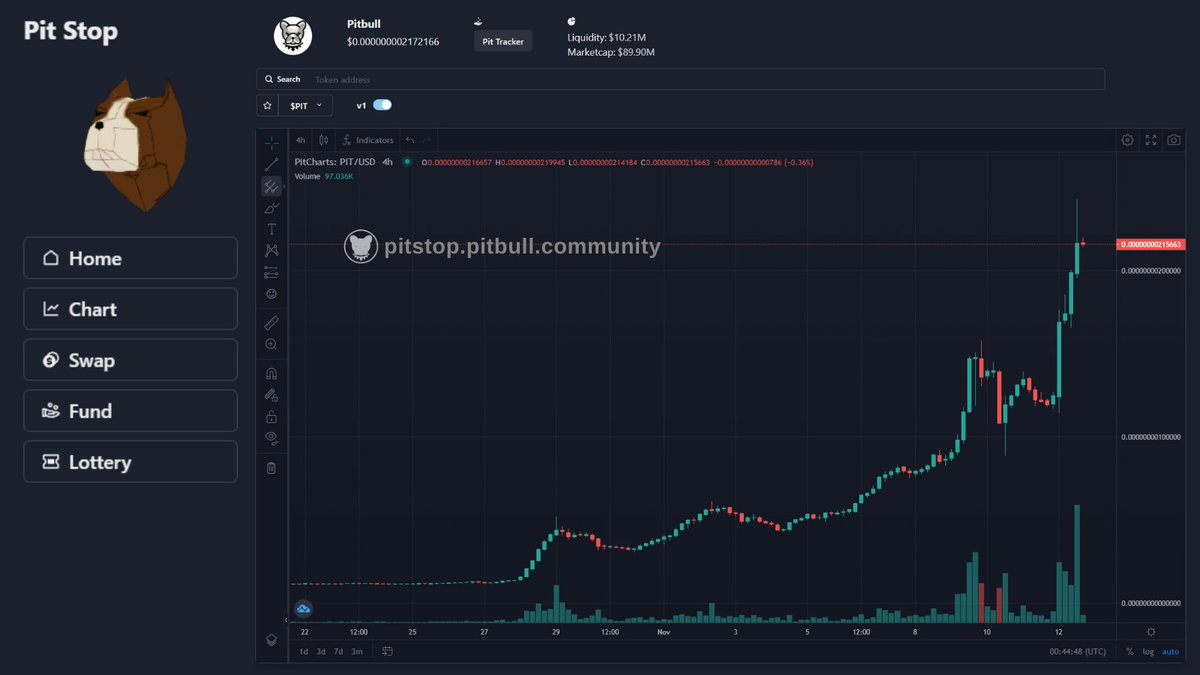The width and height of the screenshot is (1200, 675).
Task: Open the Fund page
Action: (131, 411)
